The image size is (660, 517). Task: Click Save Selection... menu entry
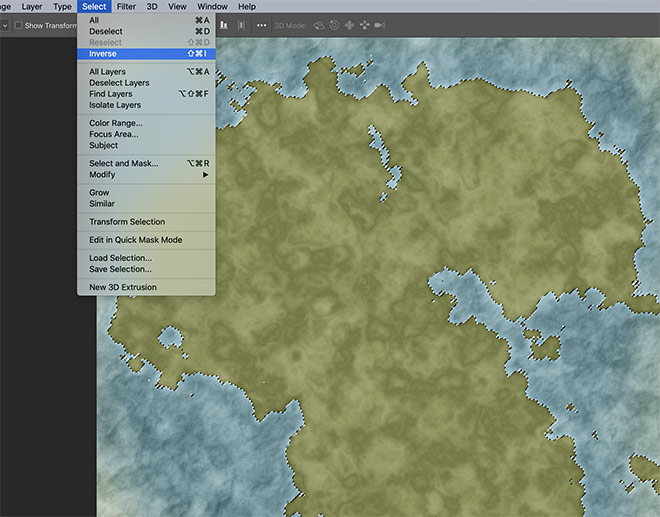click(x=120, y=269)
